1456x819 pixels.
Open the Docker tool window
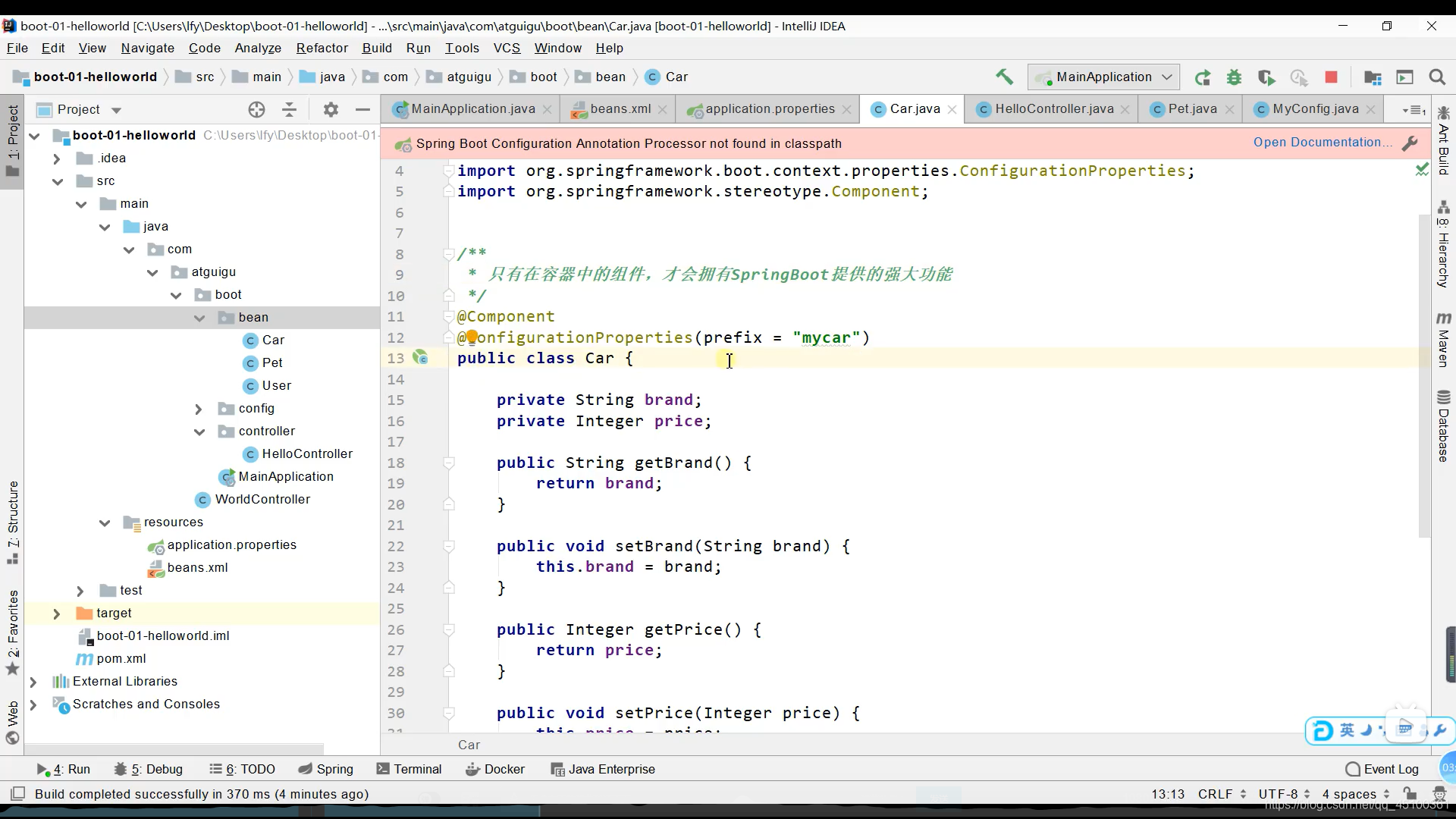coord(495,769)
